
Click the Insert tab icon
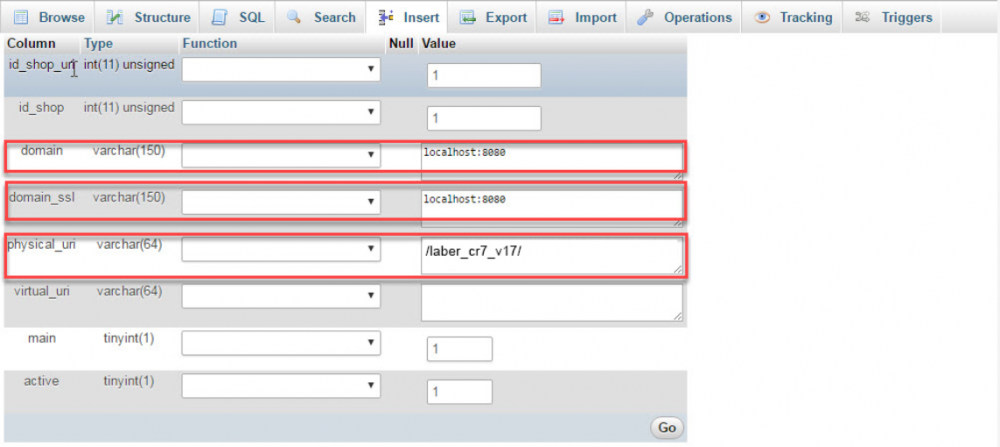386,17
